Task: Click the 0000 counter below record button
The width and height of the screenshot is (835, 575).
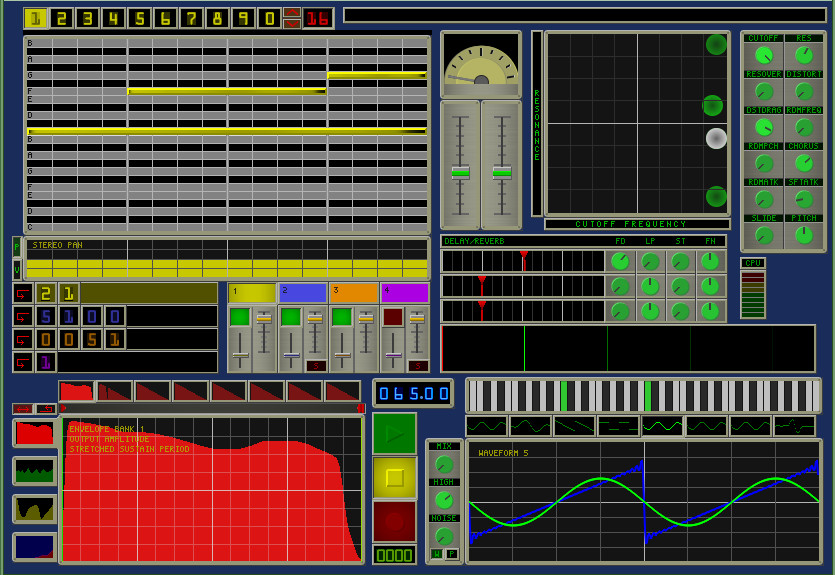Action: (x=394, y=555)
